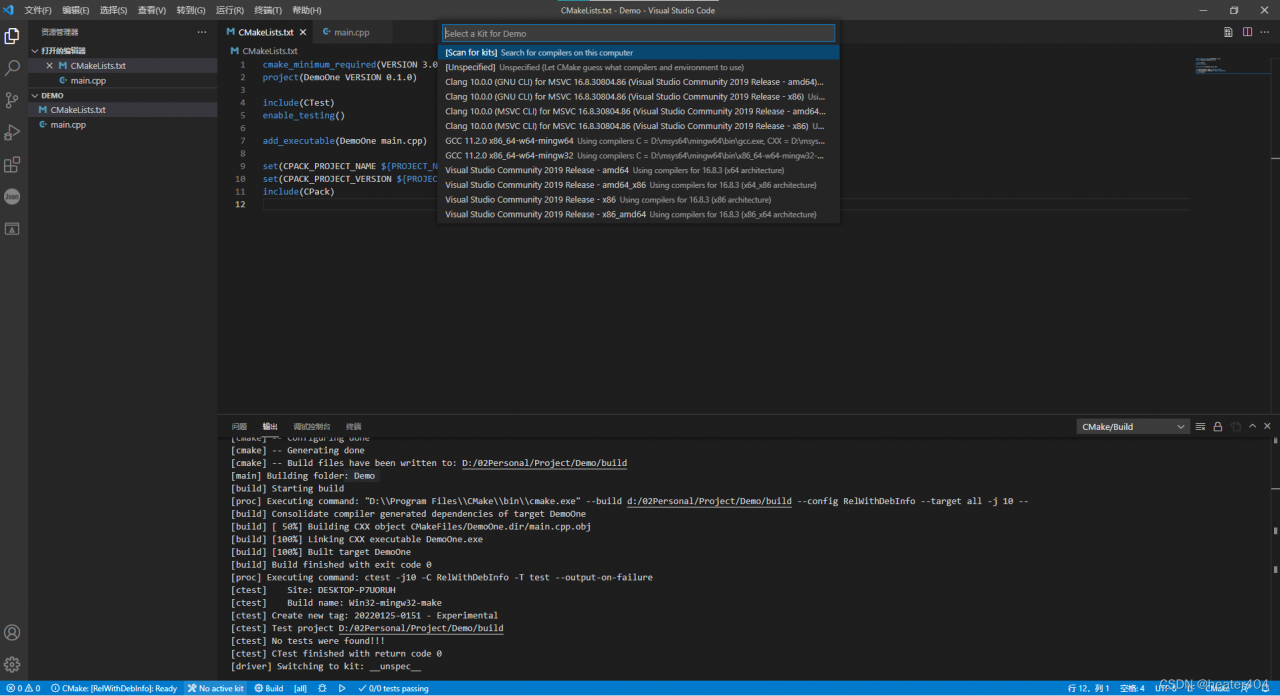Select Clang 10.0.0 (GNU CLI) amd64 kit
1280x696 pixels.
pyautogui.click(x=638, y=82)
